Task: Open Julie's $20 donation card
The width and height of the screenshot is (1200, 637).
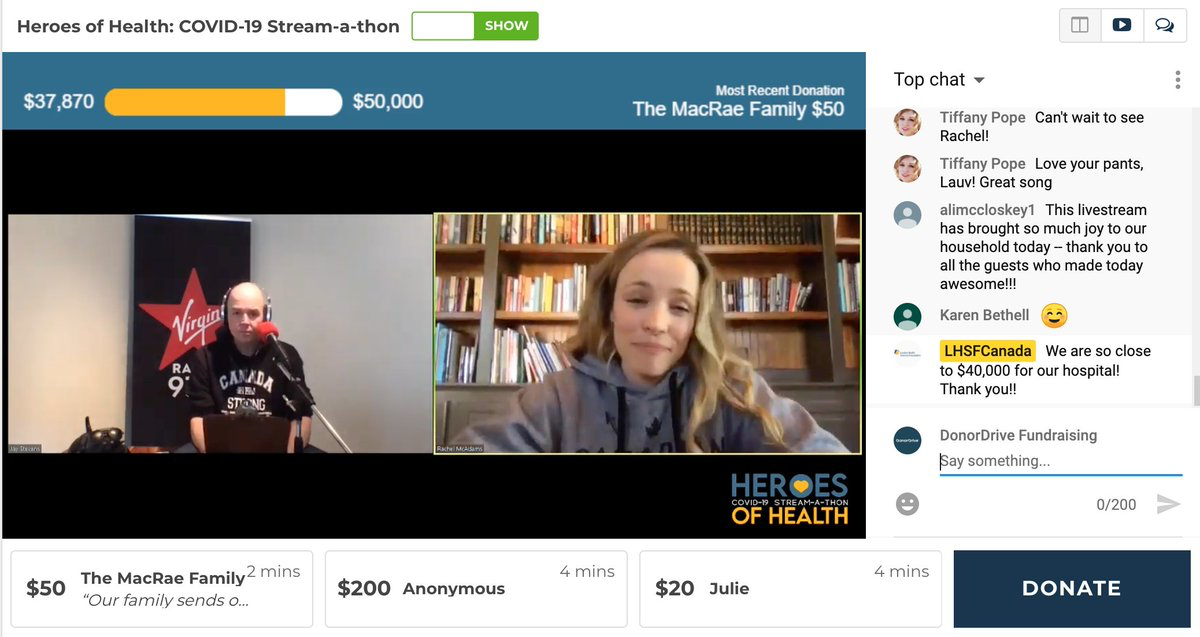Action: [790, 589]
